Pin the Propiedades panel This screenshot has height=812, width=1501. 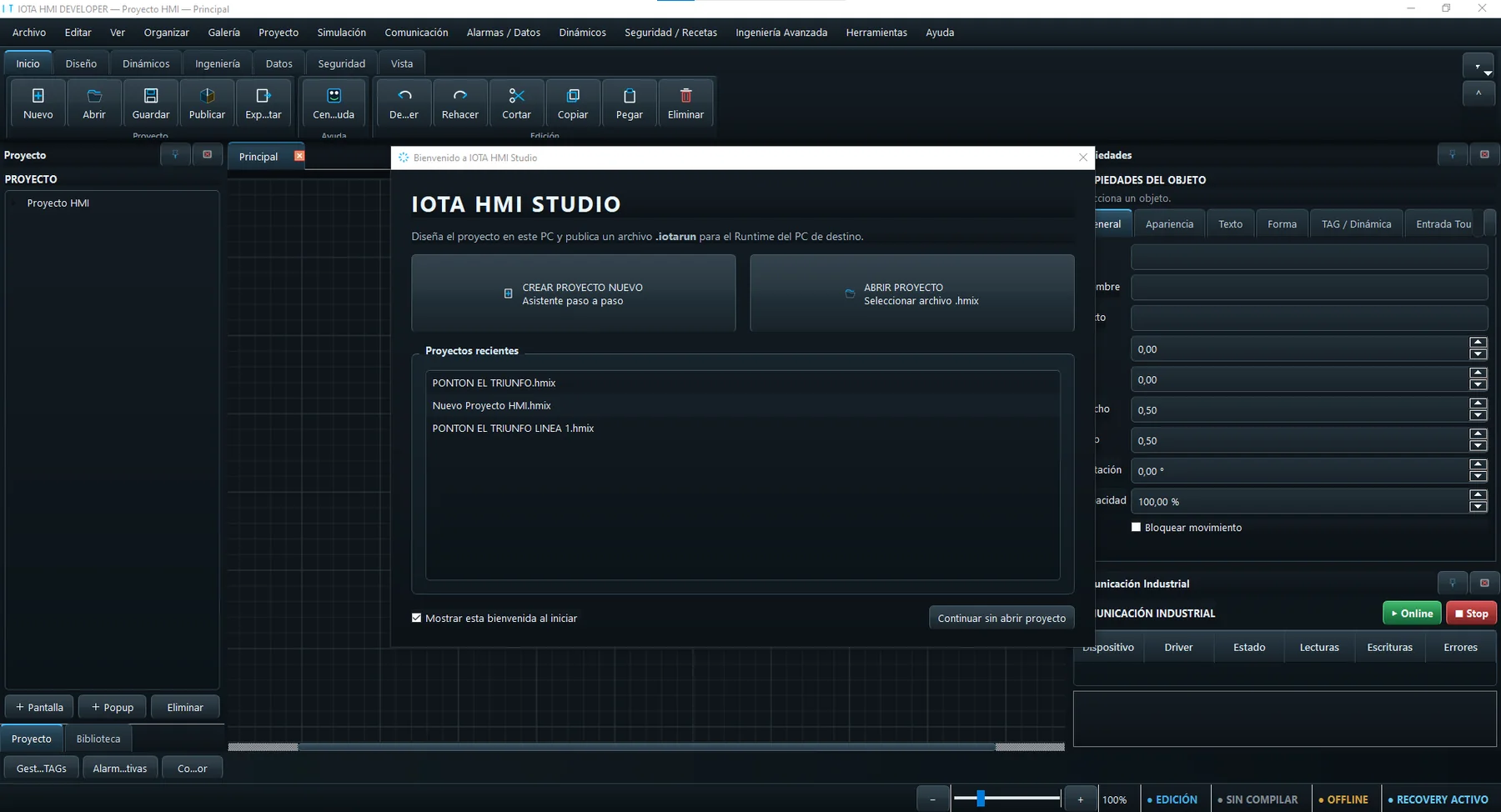[x=1453, y=154]
